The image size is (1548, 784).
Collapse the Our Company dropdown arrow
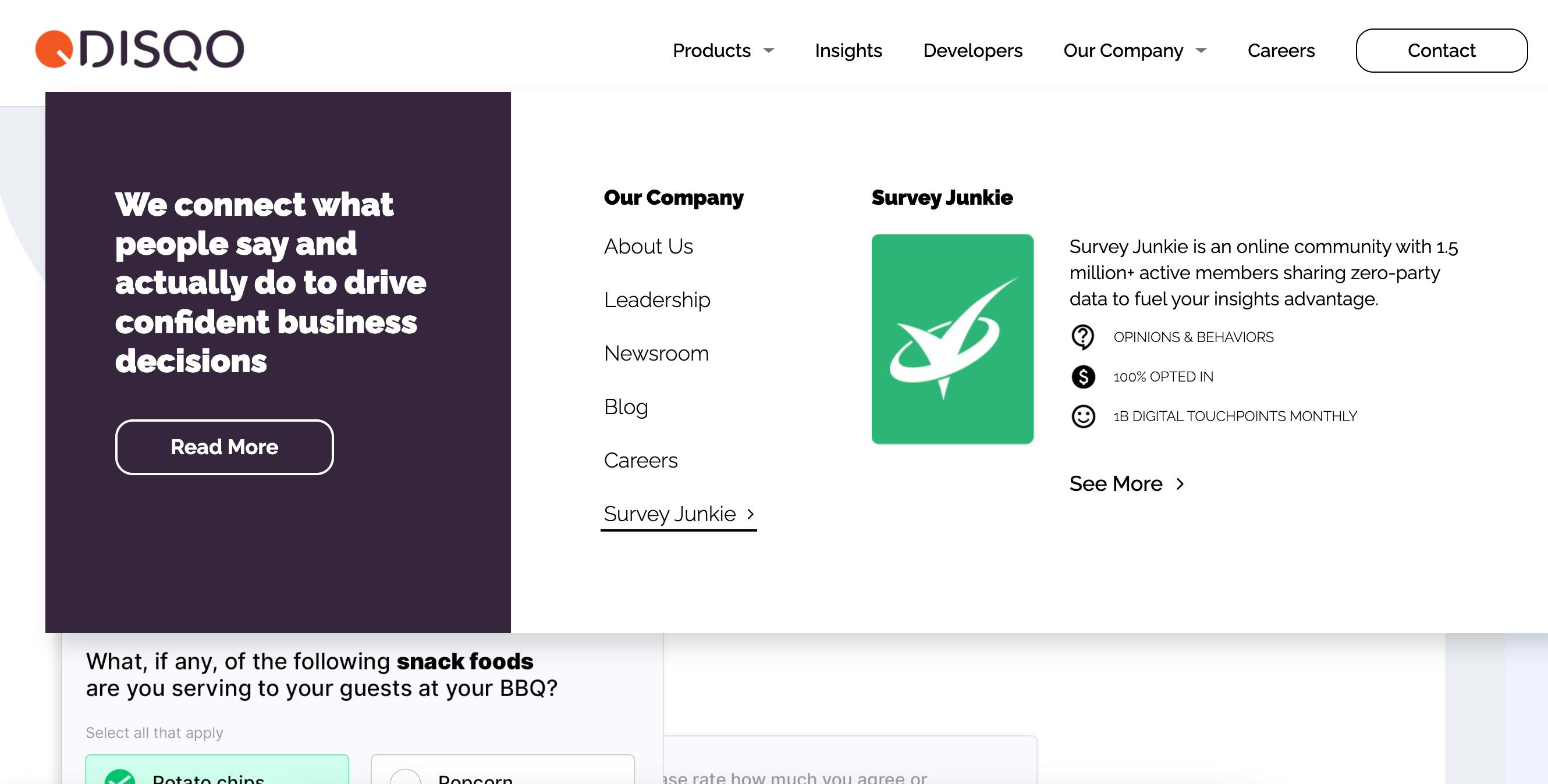coord(1201,51)
